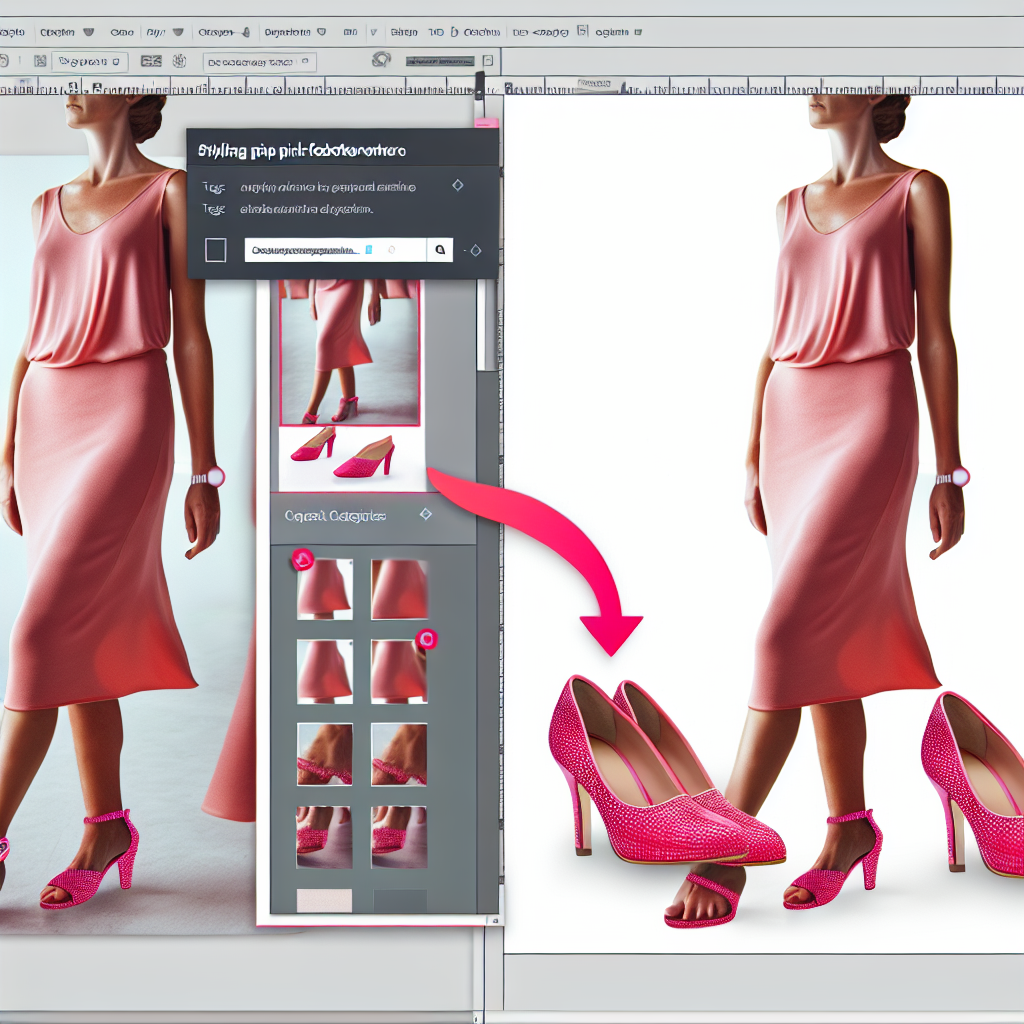Click the pink heart badge on first skirt thumbnail
Screen dimensions: 1024x1024
[x=302, y=560]
